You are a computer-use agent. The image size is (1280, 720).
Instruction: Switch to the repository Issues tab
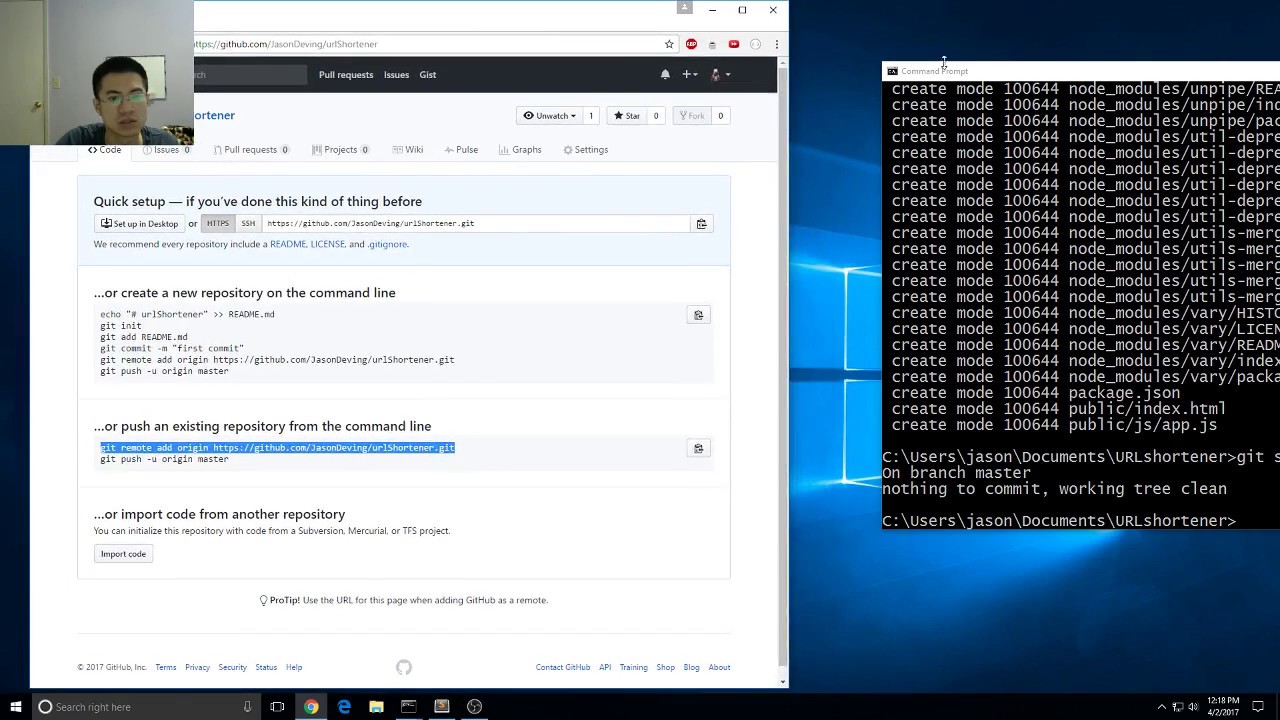(x=166, y=150)
